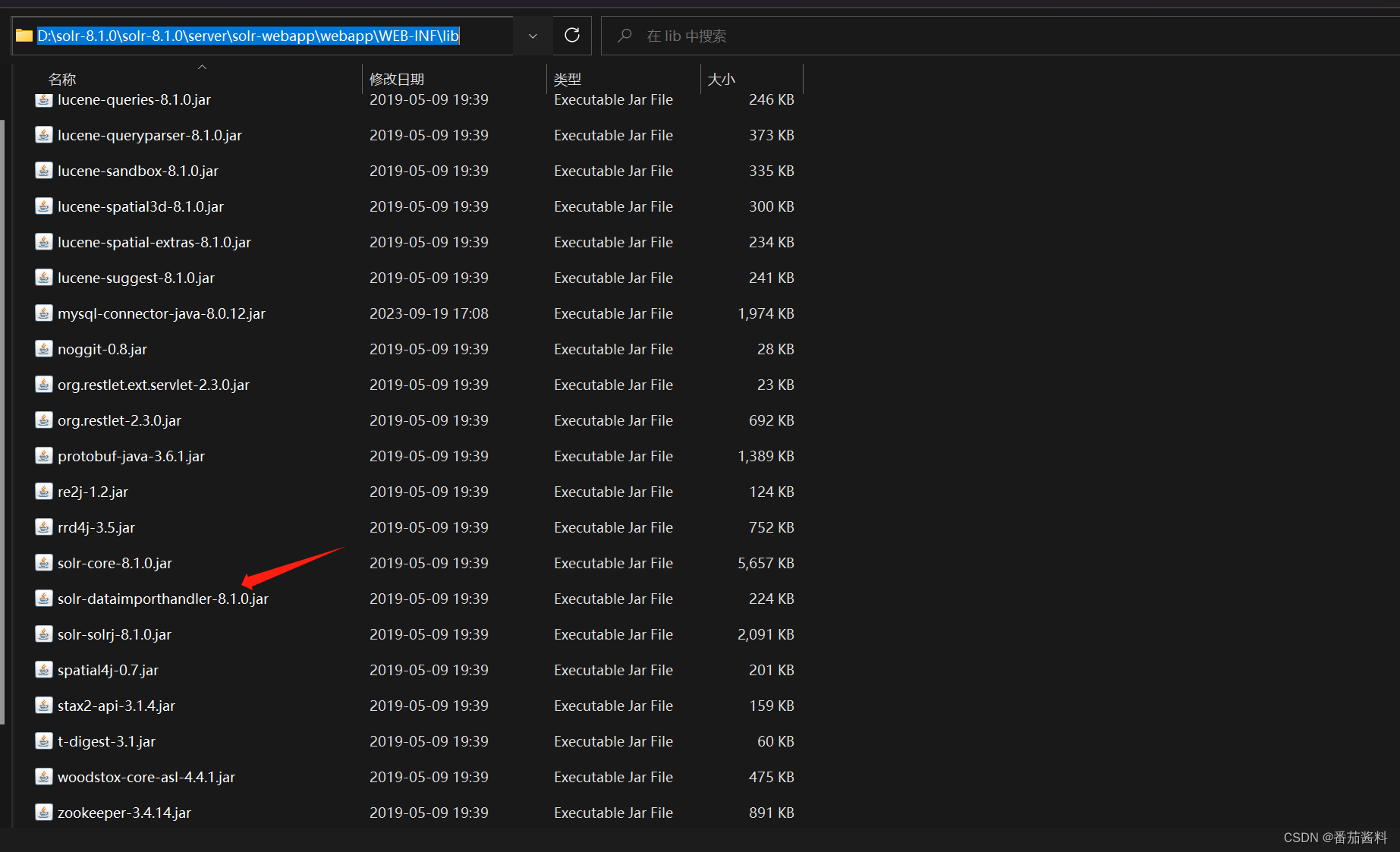
Task: Select file name t-digest-3.1.jar
Action: (107, 741)
